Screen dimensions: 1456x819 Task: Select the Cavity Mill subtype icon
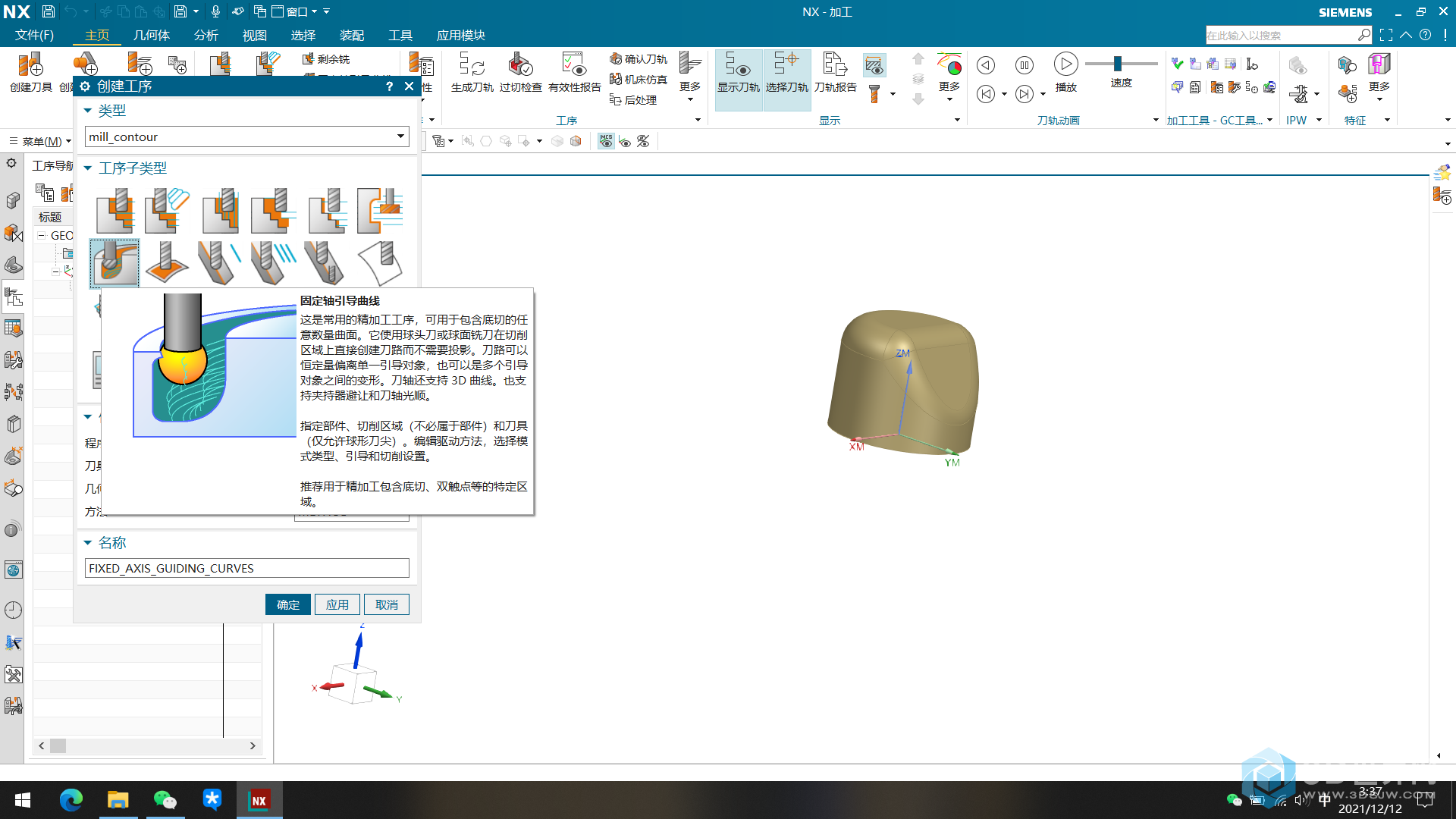click(115, 211)
